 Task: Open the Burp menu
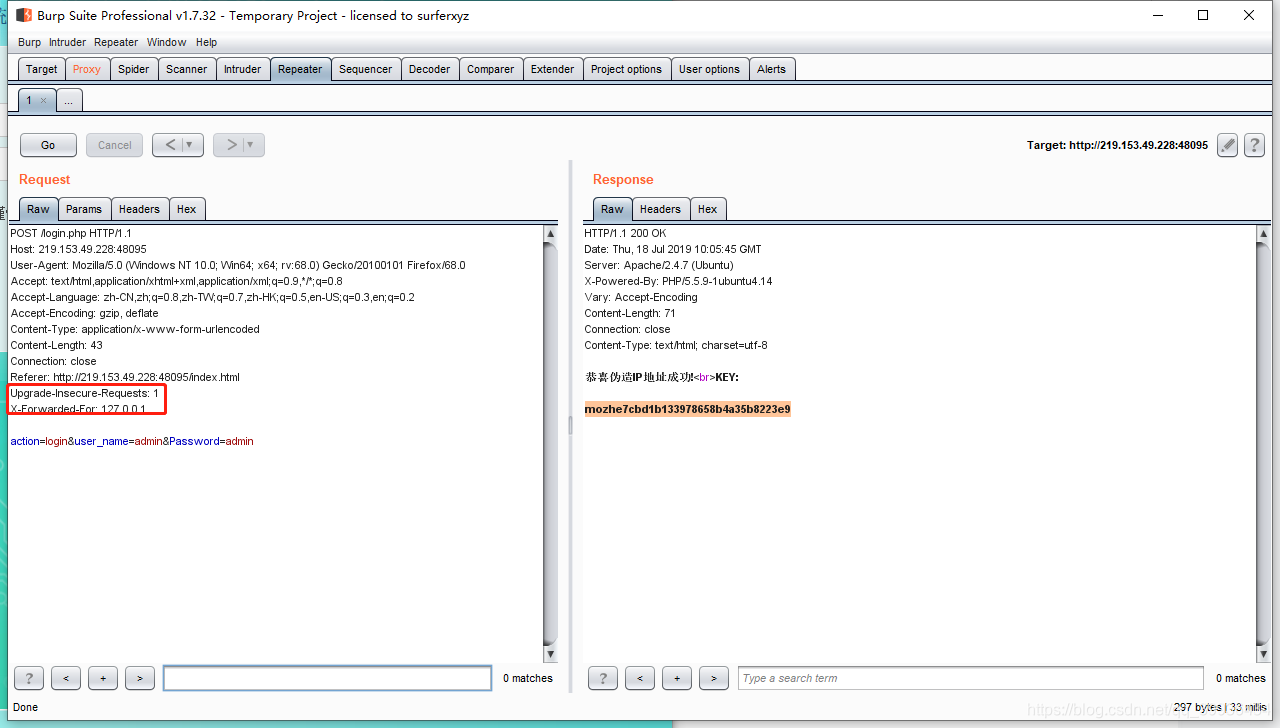click(x=30, y=42)
